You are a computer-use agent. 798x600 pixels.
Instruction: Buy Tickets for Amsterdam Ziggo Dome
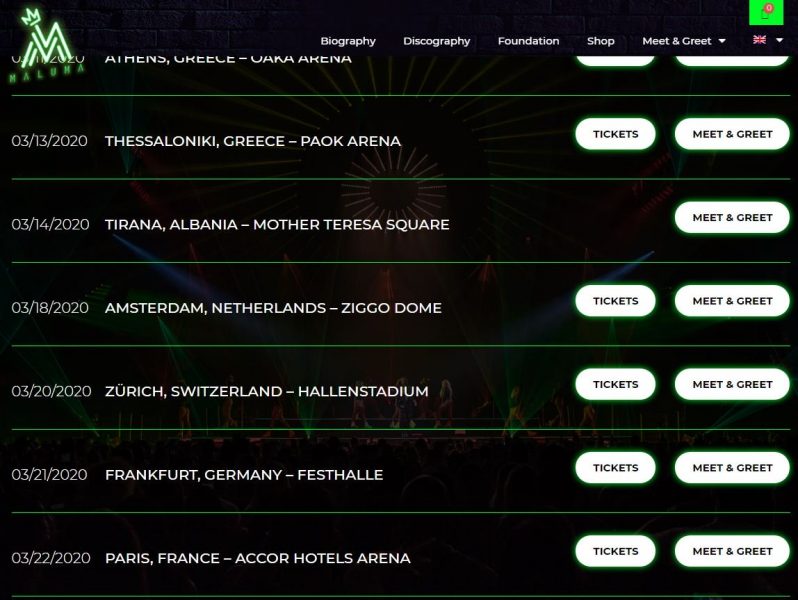(x=615, y=301)
